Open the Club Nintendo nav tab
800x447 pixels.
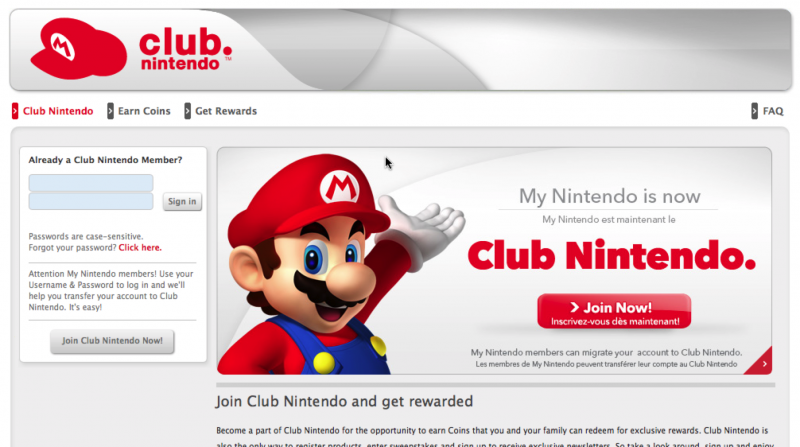coord(58,111)
